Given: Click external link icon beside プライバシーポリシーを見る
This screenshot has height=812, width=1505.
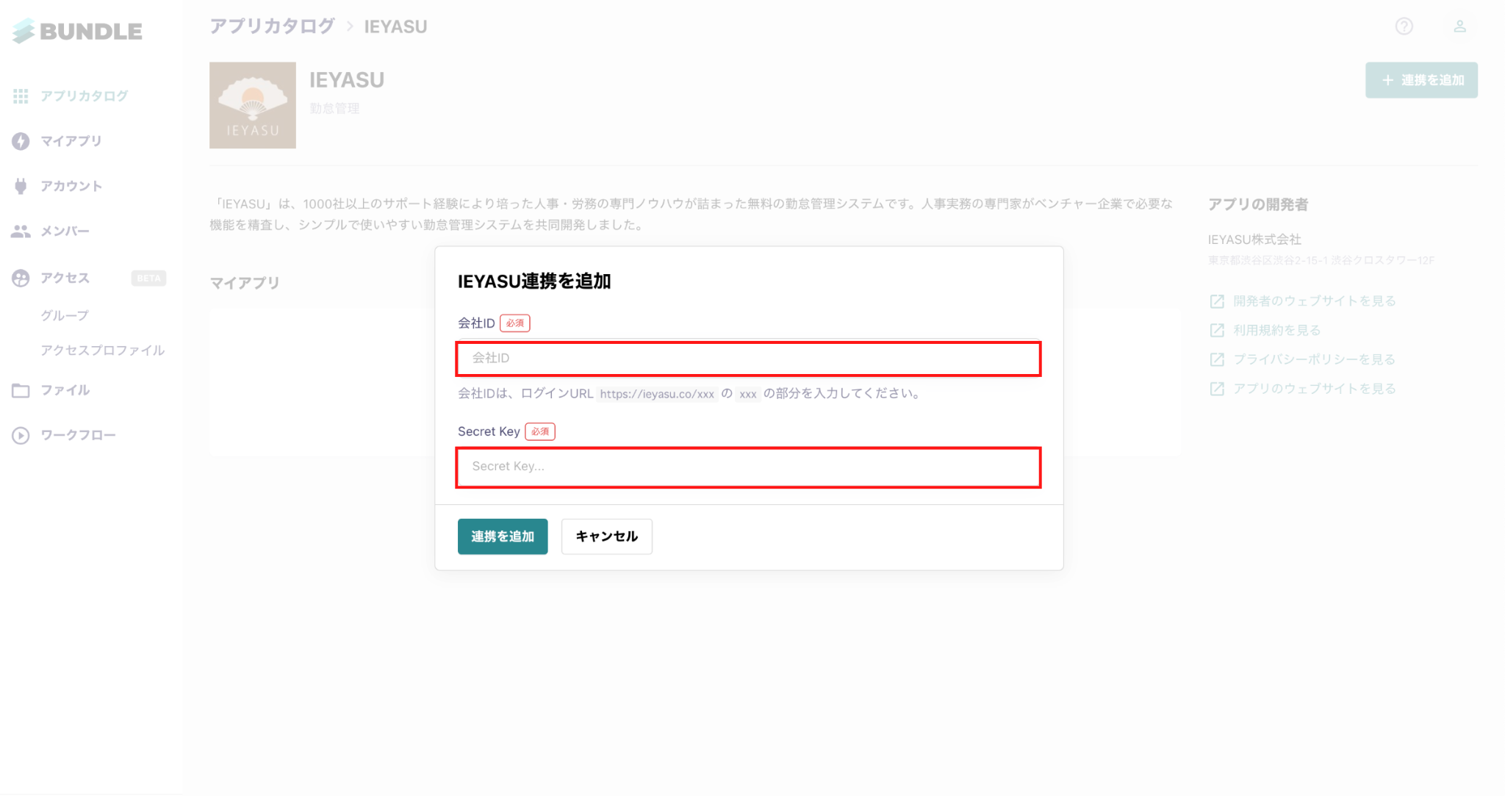Looking at the screenshot, I should (x=1217, y=359).
